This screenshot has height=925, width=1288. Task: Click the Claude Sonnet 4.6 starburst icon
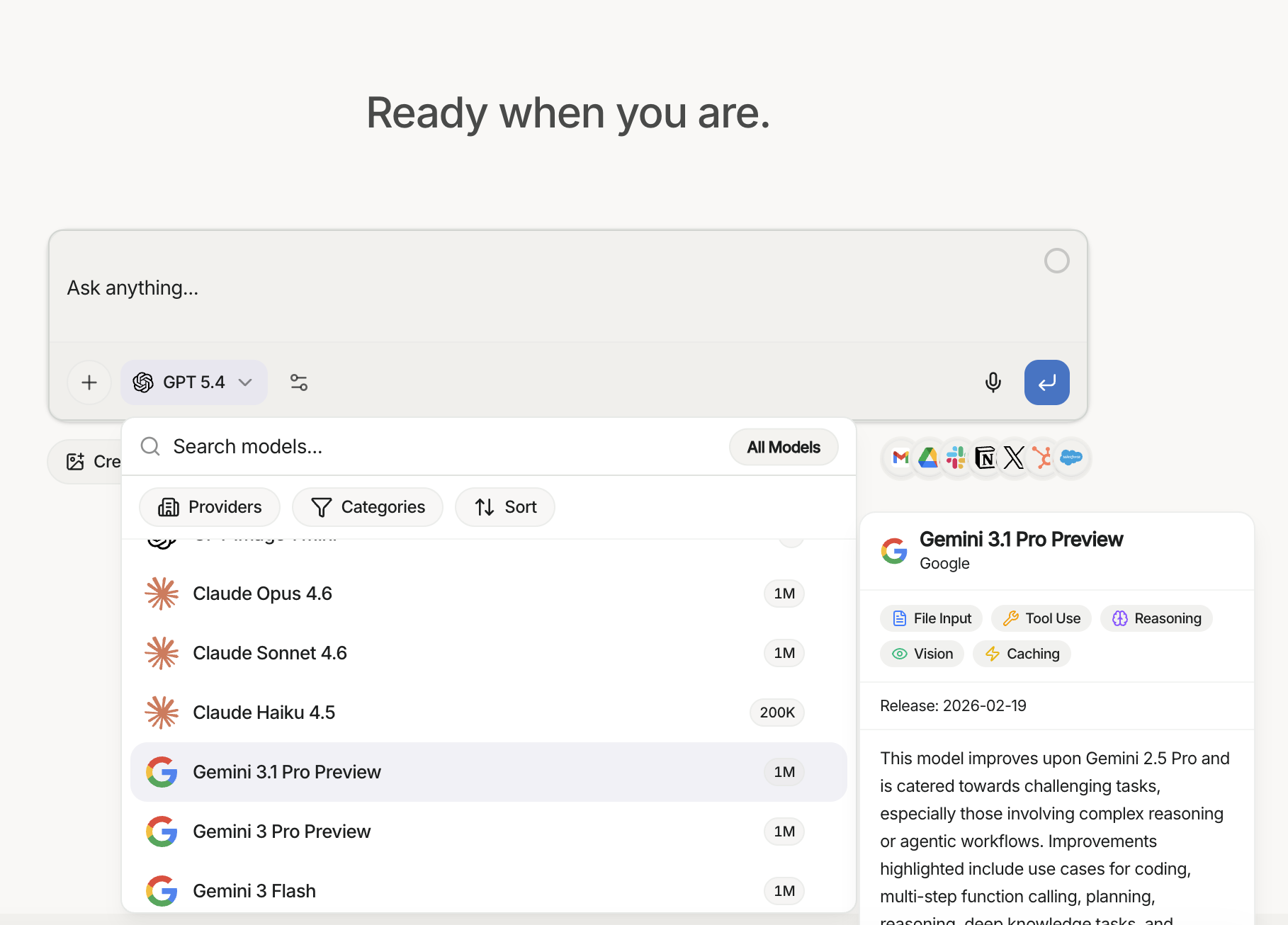(x=162, y=653)
